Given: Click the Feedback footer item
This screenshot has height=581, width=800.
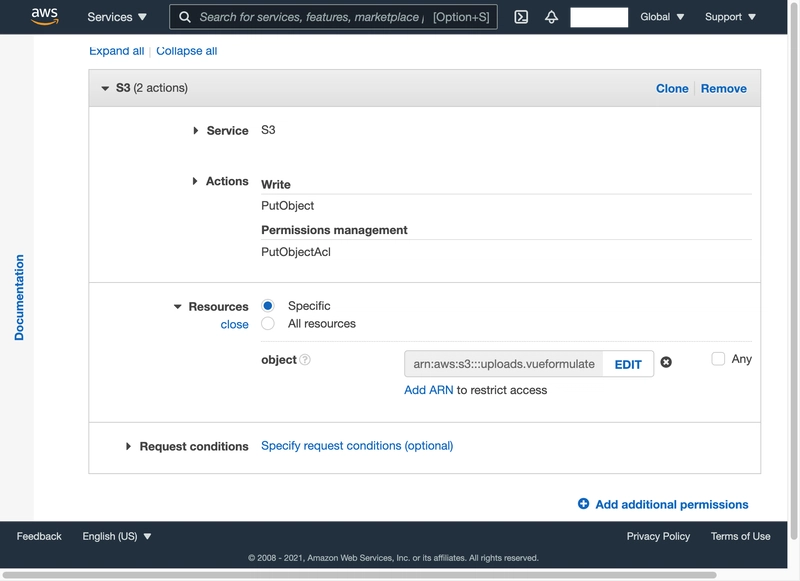Looking at the screenshot, I should 39,536.
